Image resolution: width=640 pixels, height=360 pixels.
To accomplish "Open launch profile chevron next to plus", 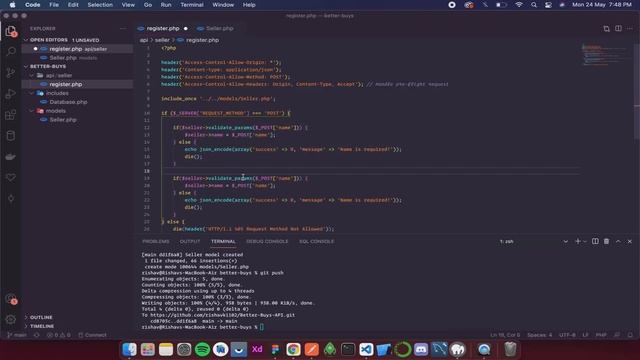I will coord(585,241).
